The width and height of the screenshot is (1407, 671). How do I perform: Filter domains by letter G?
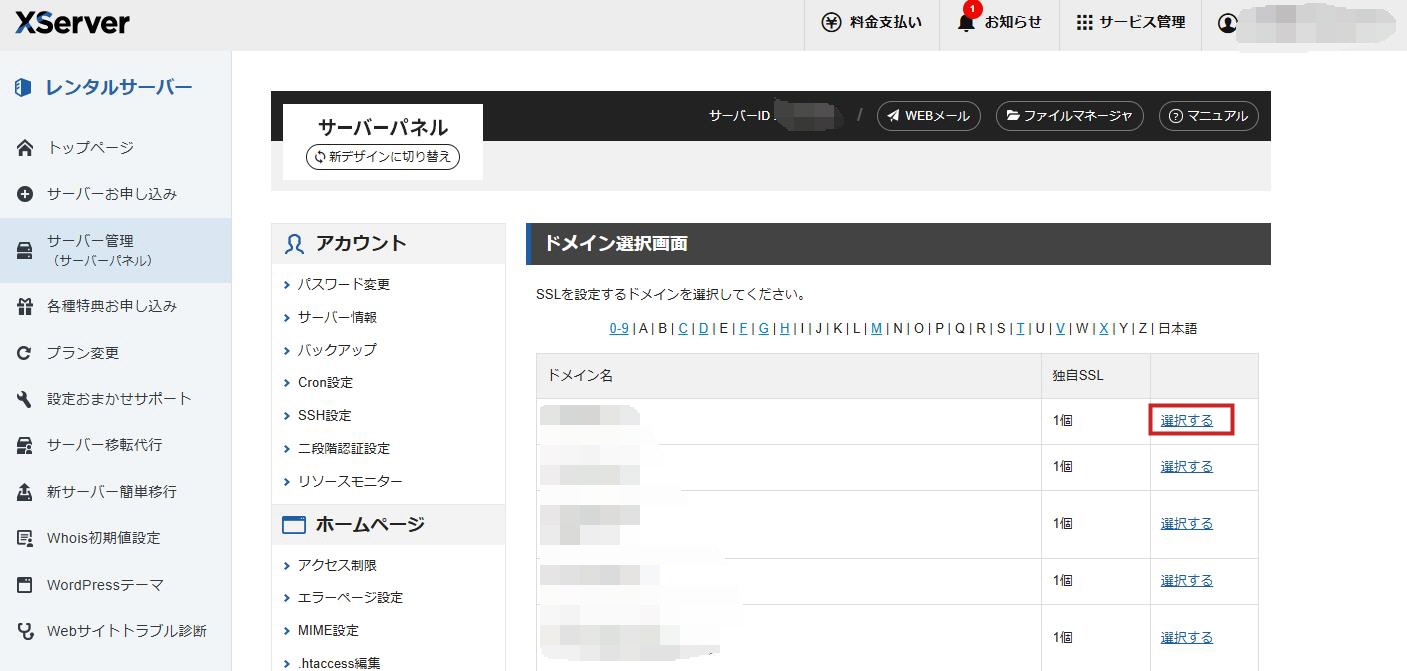point(763,329)
